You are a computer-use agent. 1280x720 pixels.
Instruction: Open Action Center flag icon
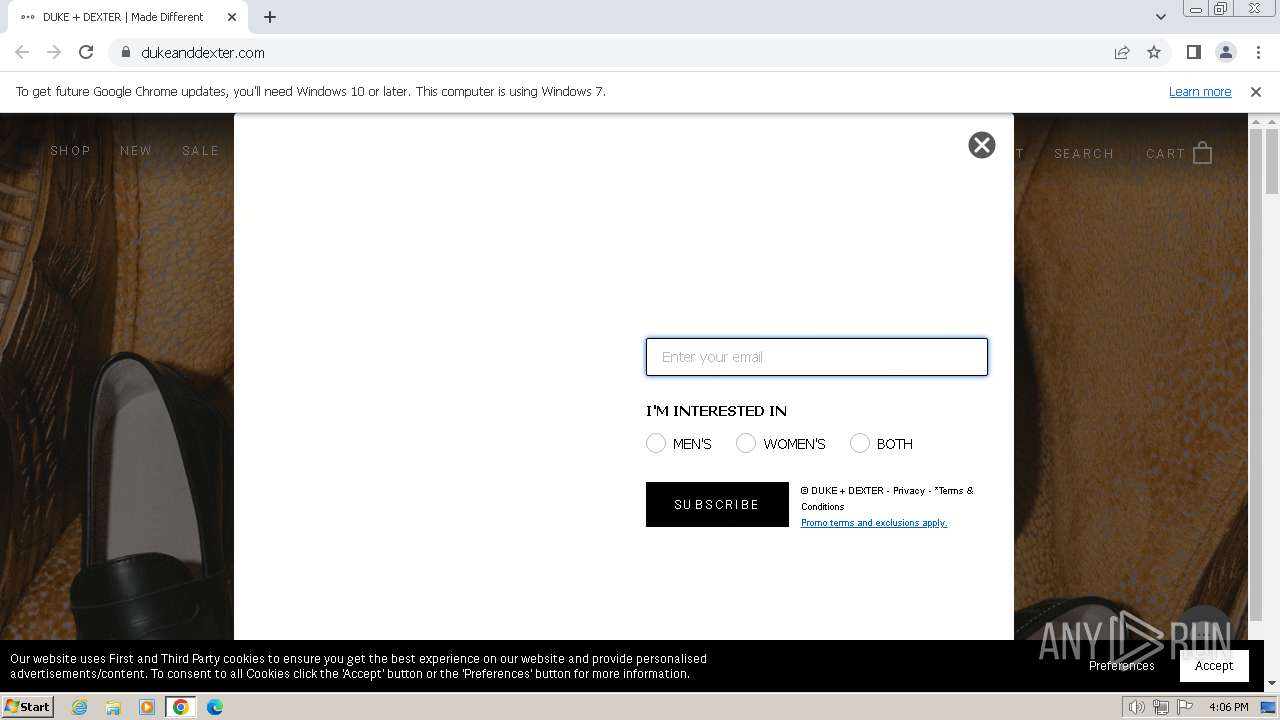pos(1185,707)
